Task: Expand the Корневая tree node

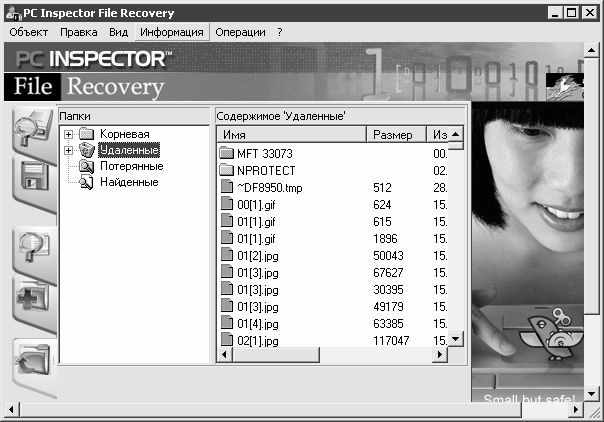Action: tap(68, 134)
